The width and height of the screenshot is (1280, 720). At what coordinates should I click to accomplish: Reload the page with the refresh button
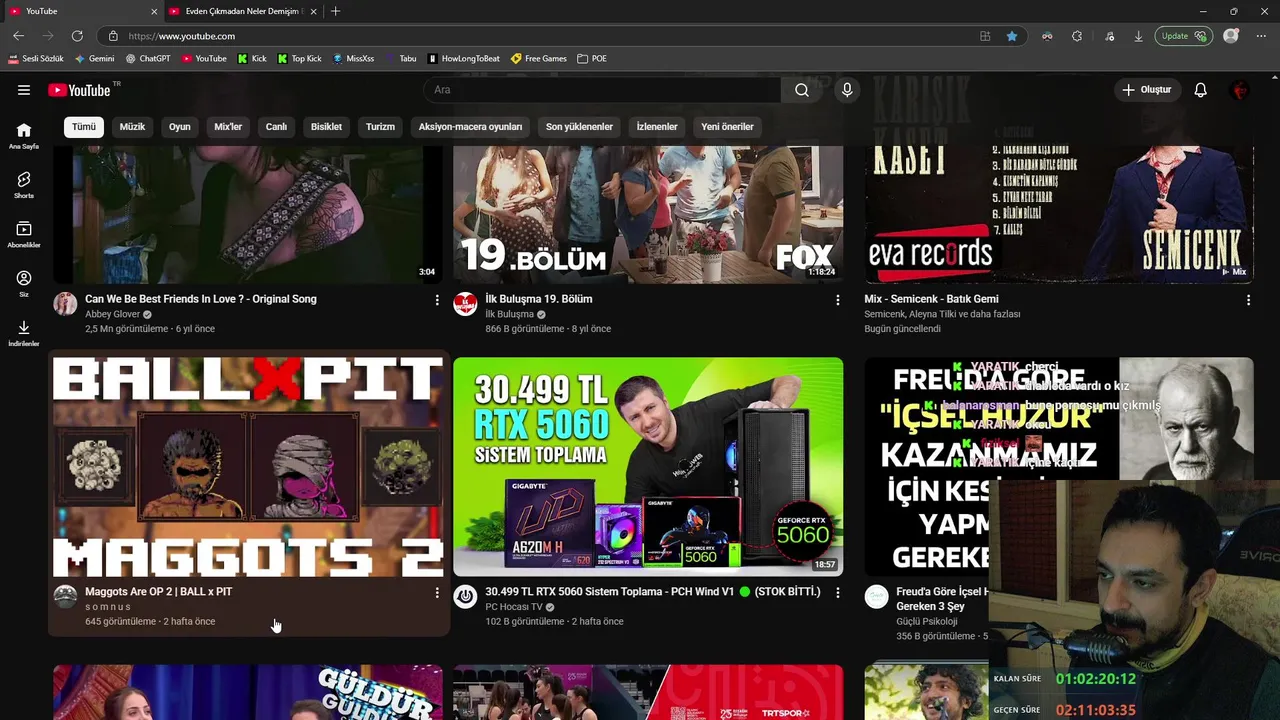click(x=77, y=36)
